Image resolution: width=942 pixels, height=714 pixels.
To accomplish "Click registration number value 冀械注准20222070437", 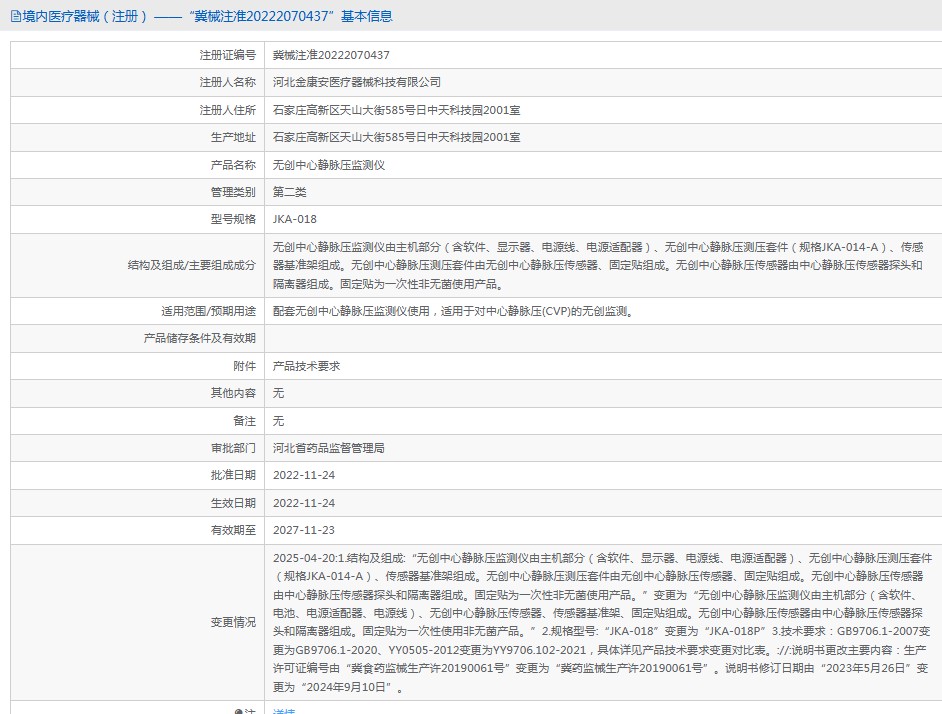I will point(331,55).
